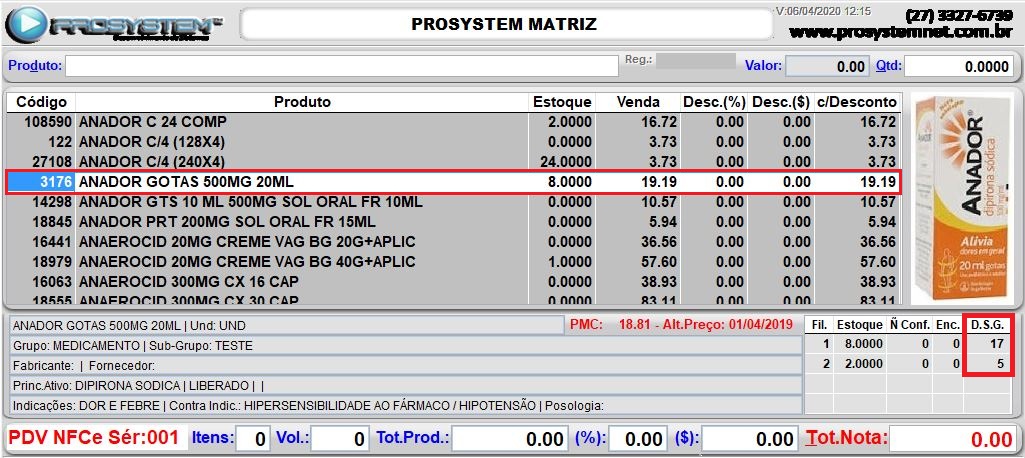The height and width of the screenshot is (458, 1025).
Task: Click the PDV NFCe Sér:001 label
Action: point(95,438)
